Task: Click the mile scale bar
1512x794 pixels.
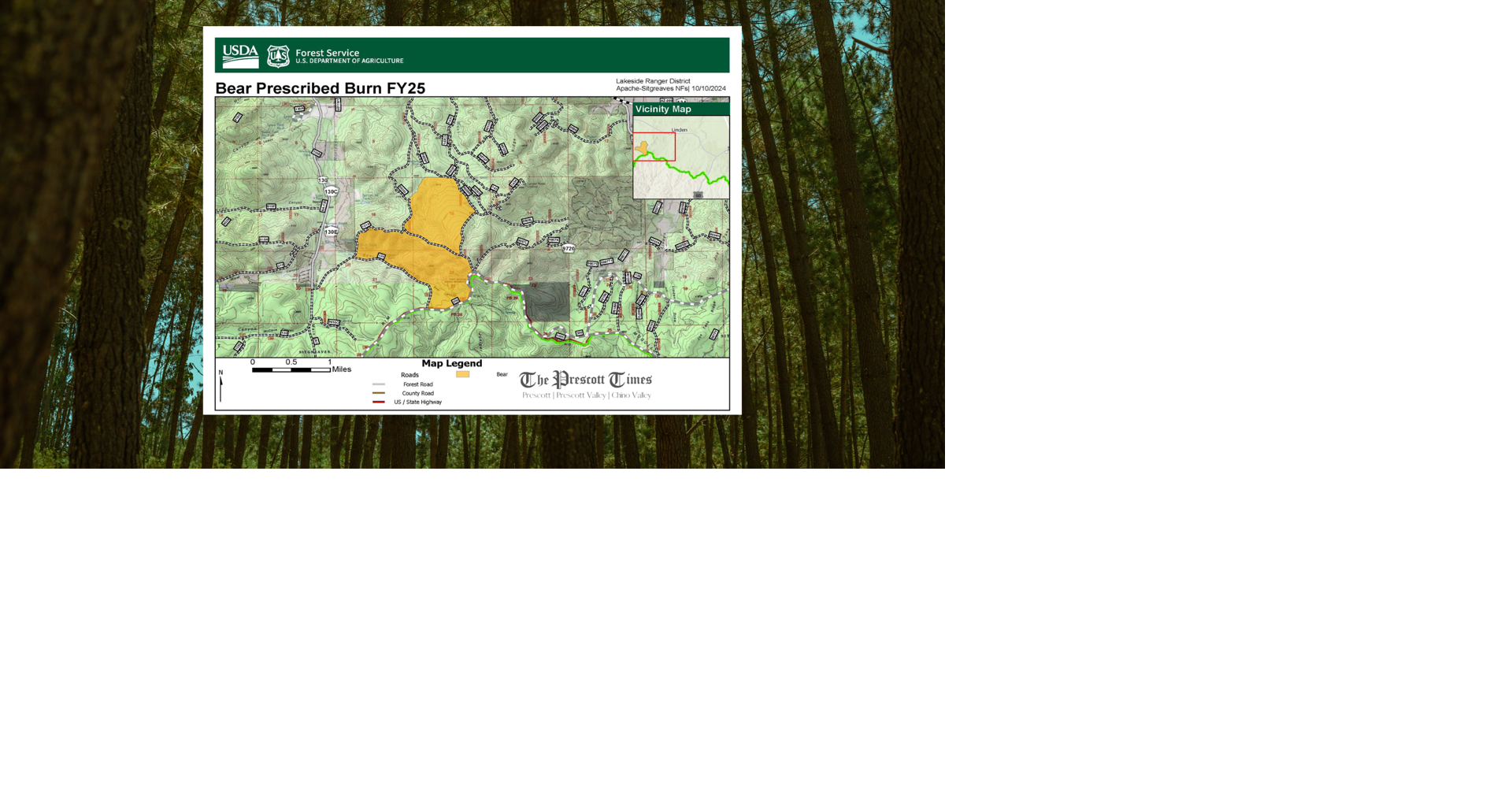Action: pyautogui.click(x=291, y=371)
